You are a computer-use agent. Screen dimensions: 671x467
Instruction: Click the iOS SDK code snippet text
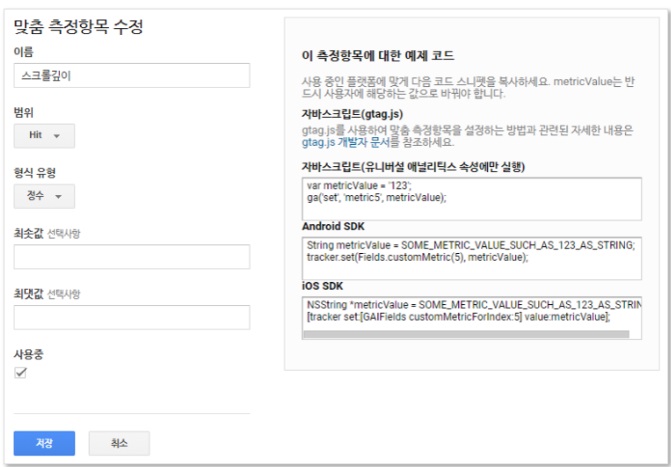(x=472, y=311)
